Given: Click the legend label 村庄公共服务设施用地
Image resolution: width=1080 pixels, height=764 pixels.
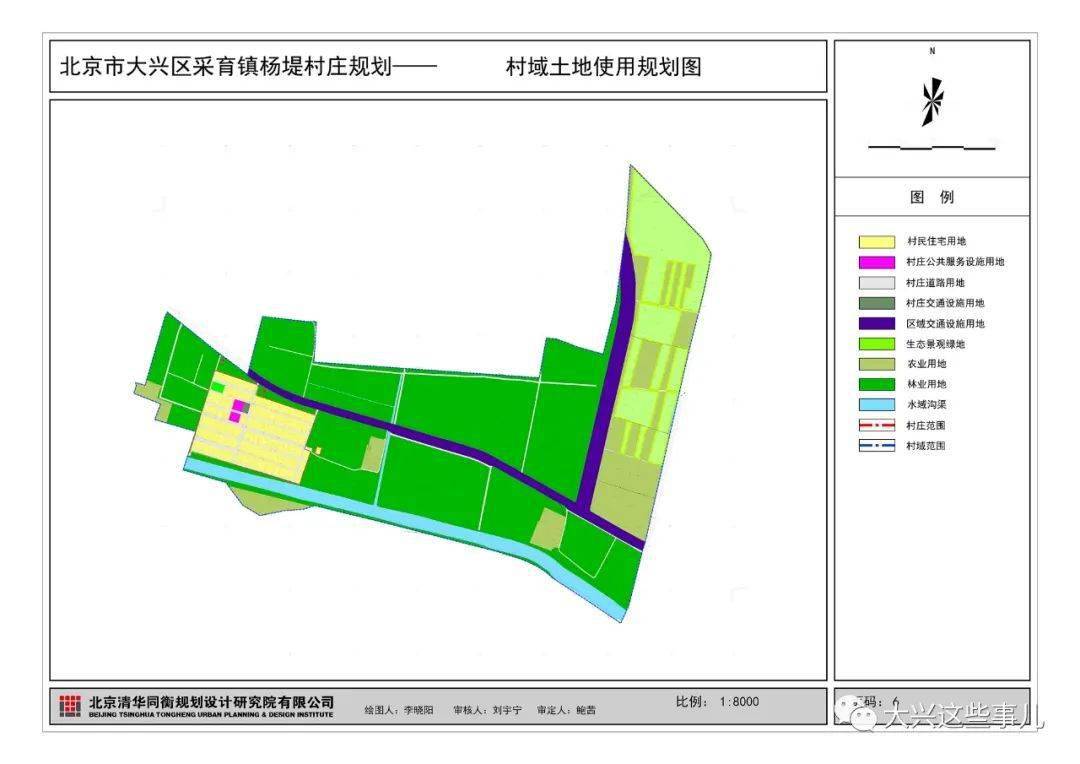Looking at the screenshot, I should click(955, 262).
